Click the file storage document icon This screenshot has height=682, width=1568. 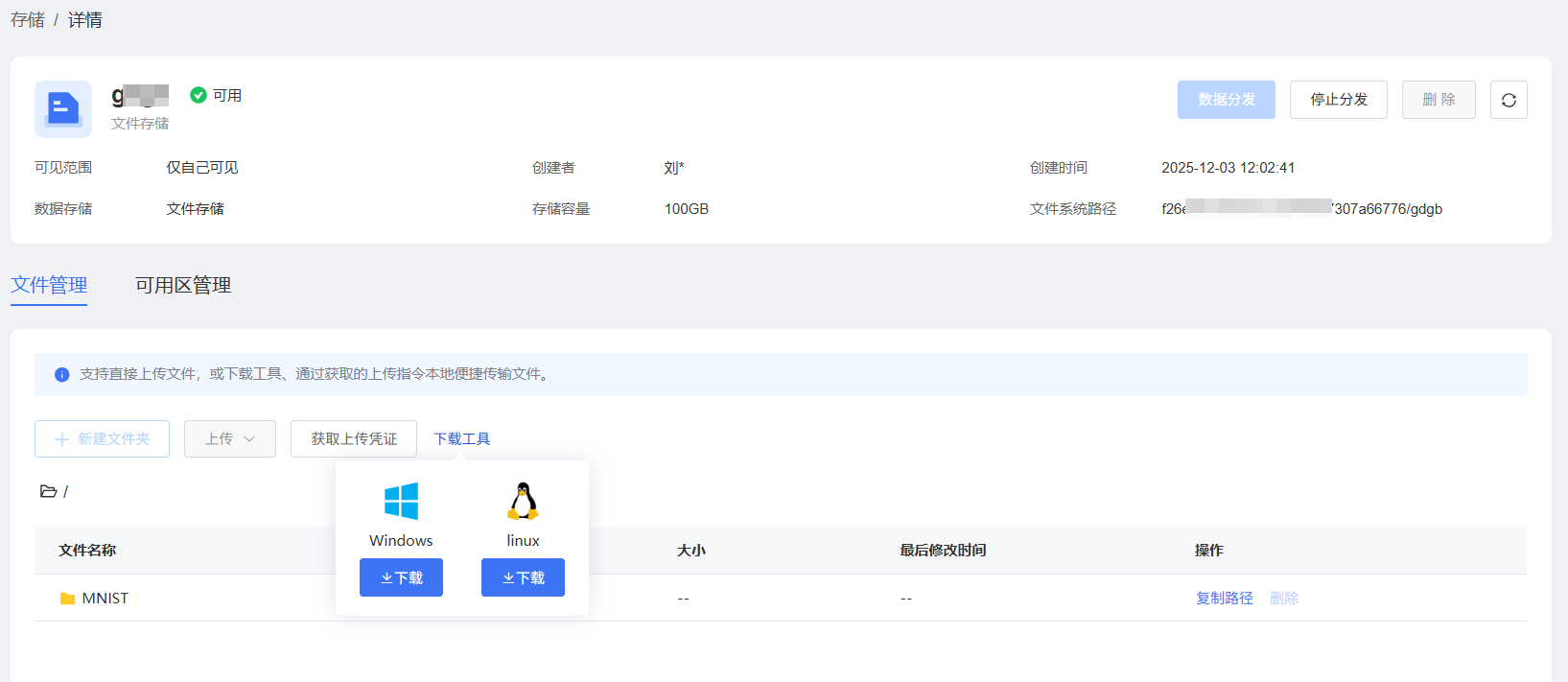pyautogui.click(x=63, y=109)
